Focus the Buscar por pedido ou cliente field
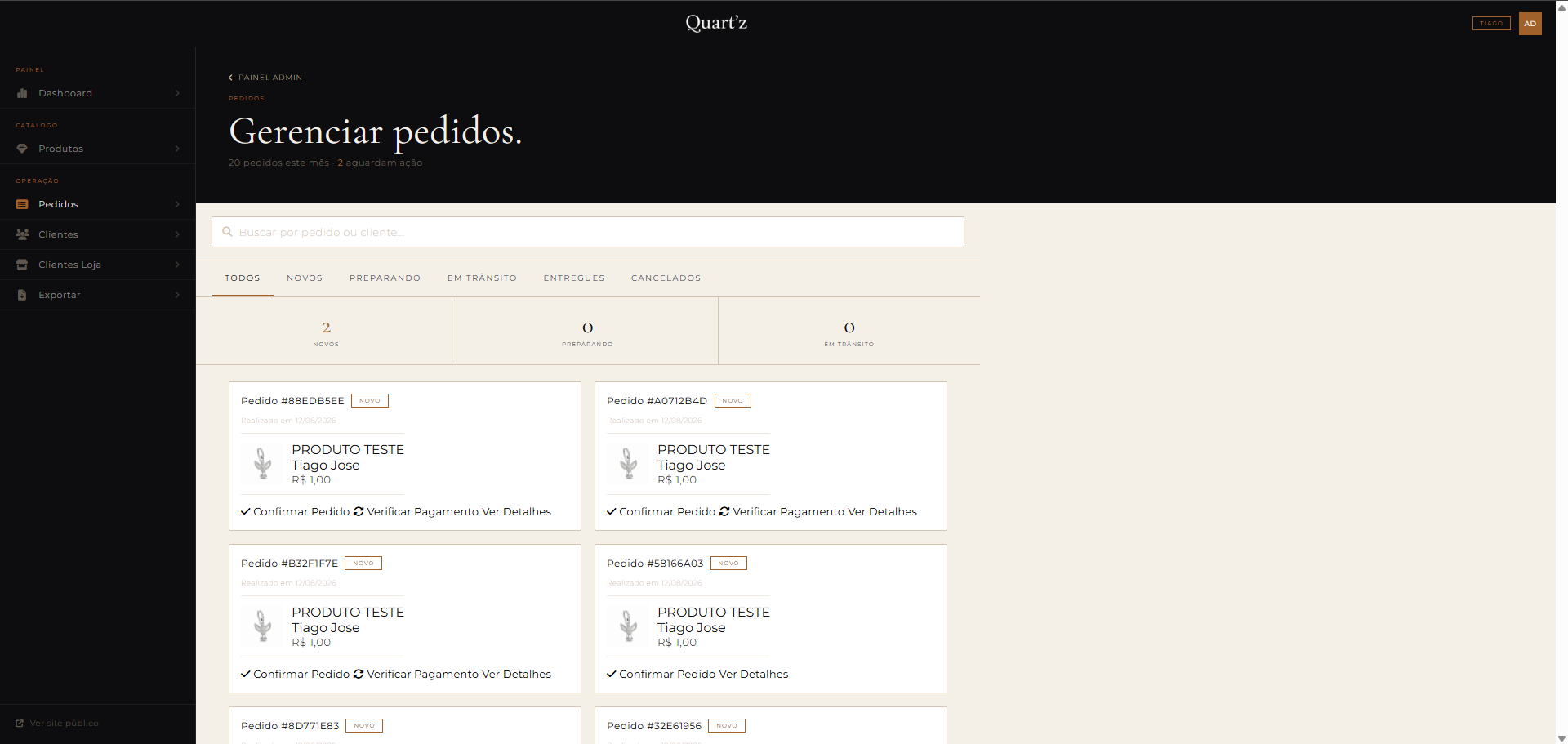Image resolution: width=1568 pixels, height=744 pixels. point(588,232)
